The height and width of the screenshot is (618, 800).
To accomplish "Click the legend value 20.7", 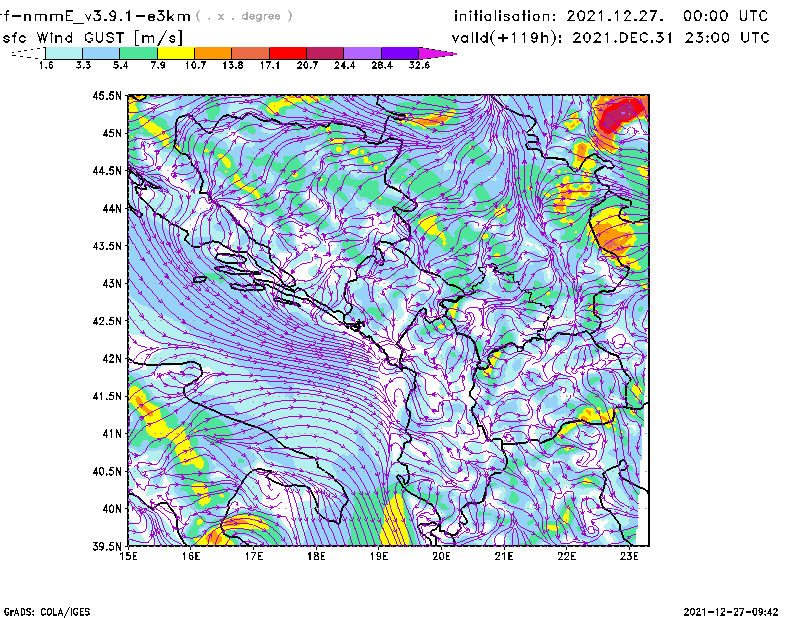I will 307,65.
